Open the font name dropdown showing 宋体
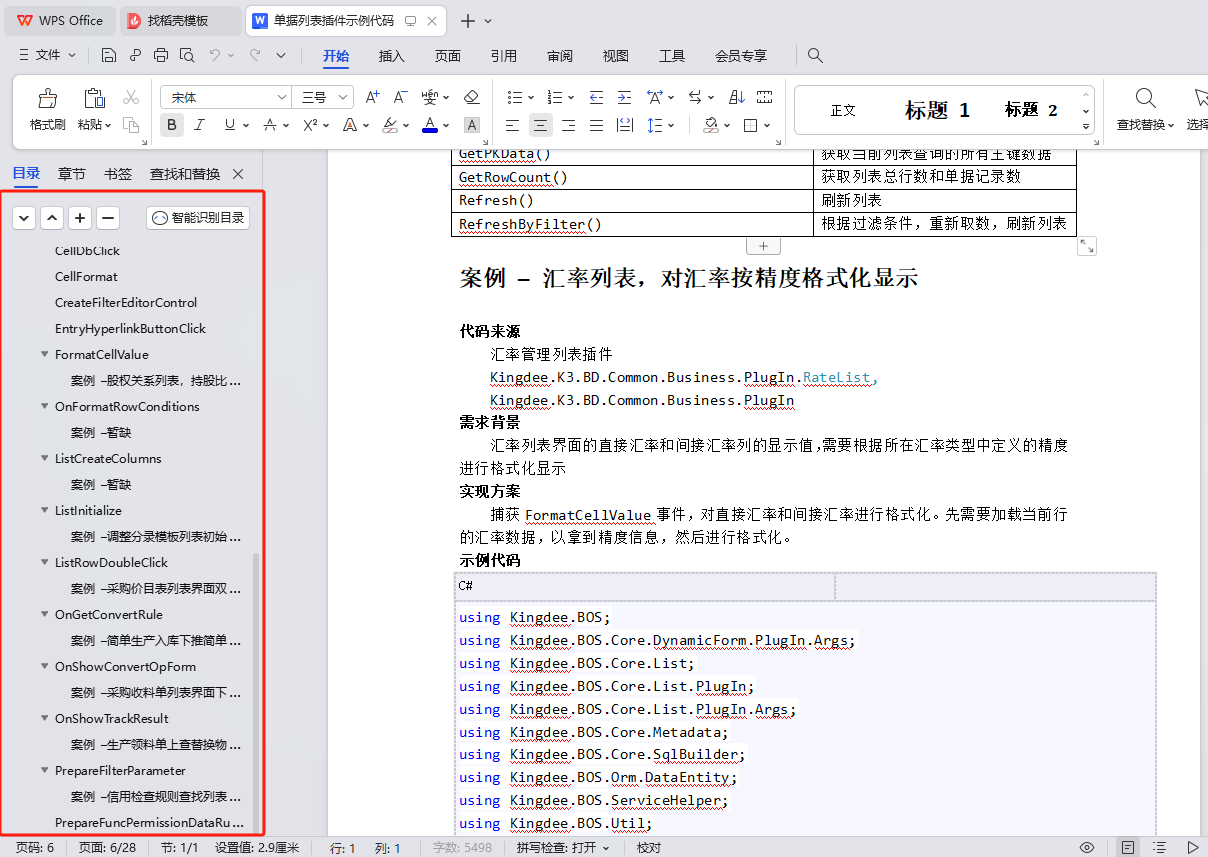 282,97
